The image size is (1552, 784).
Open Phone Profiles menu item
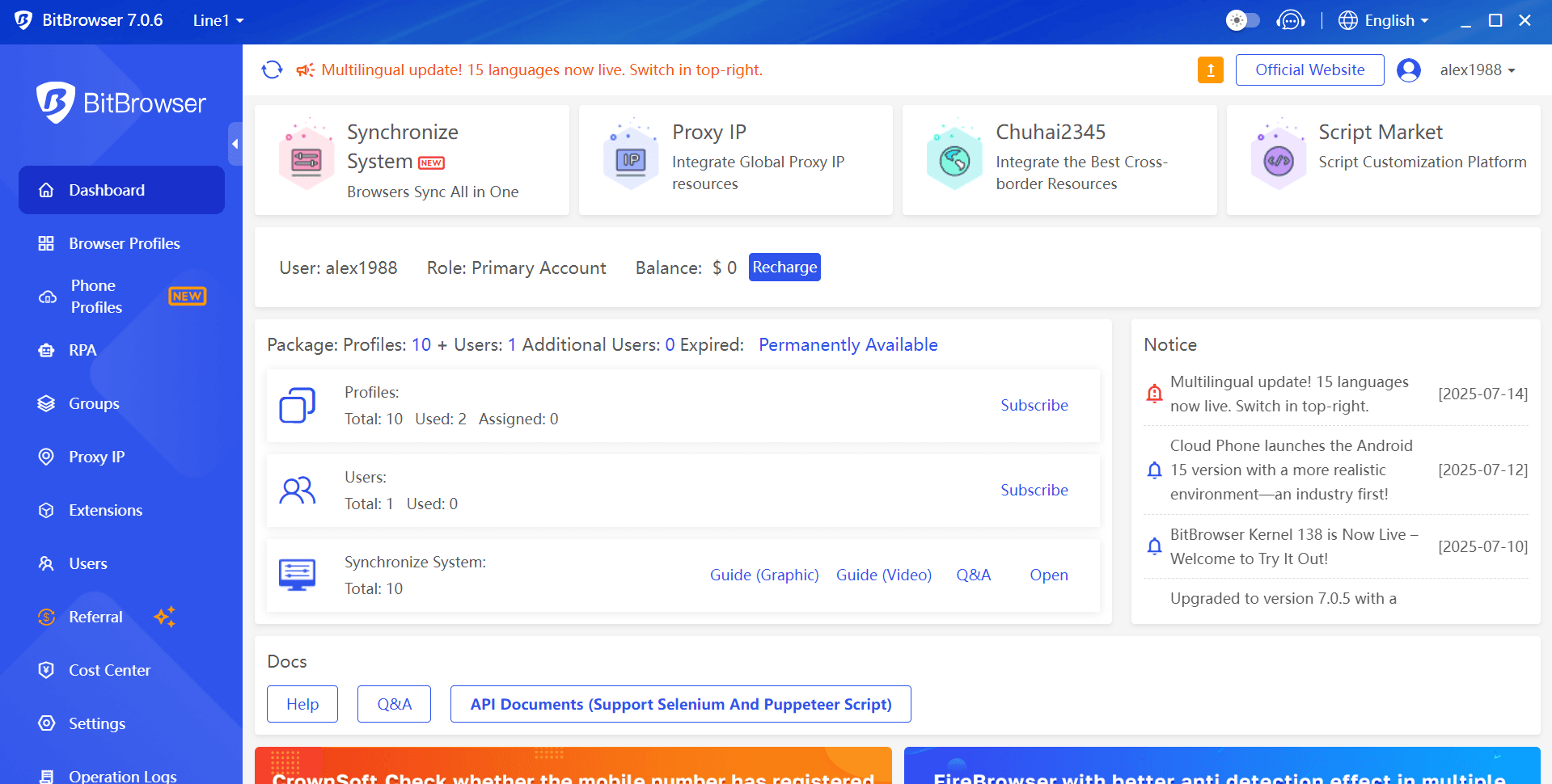tap(121, 297)
